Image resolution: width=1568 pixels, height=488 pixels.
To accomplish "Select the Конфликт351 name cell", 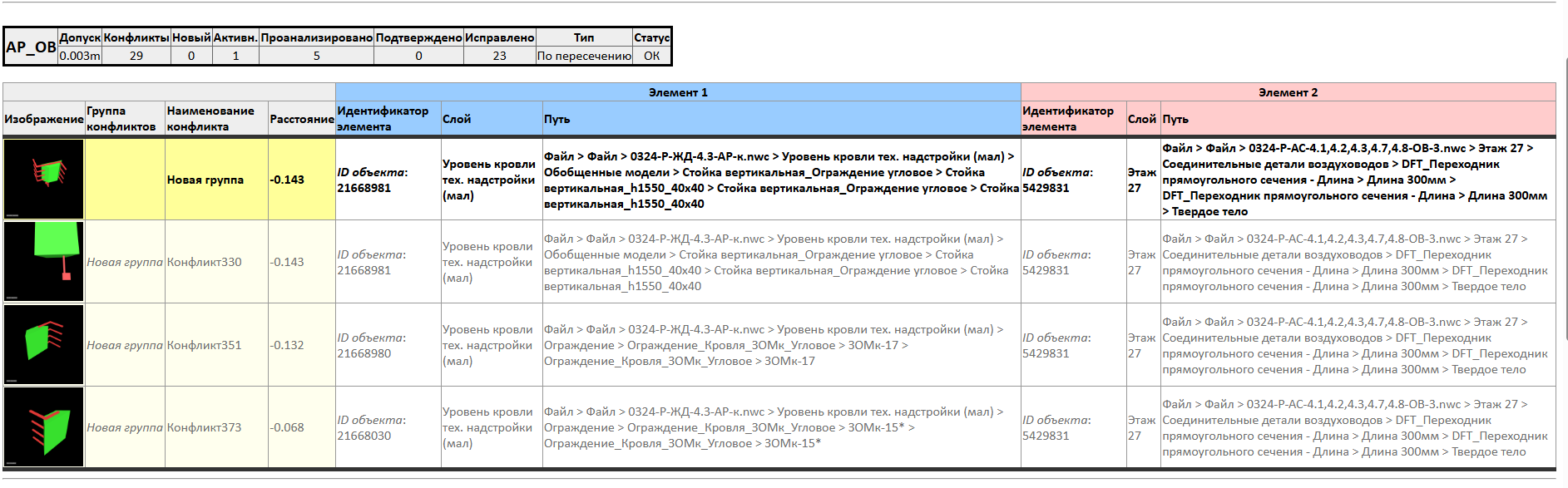I will point(216,344).
